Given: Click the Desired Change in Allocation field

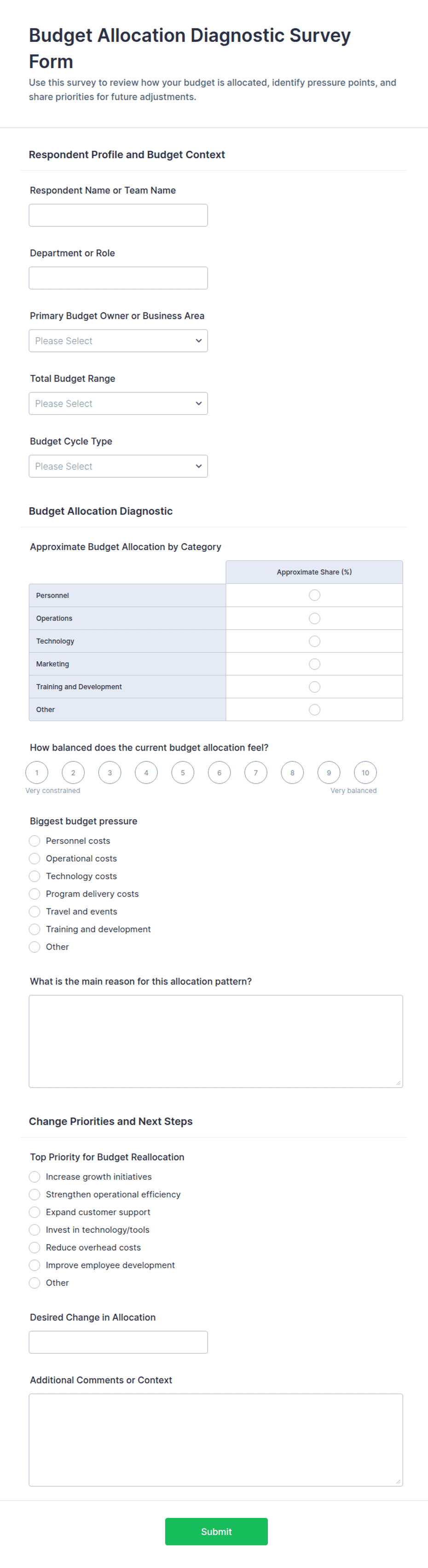Looking at the screenshot, I should [x=118, y=1342].
